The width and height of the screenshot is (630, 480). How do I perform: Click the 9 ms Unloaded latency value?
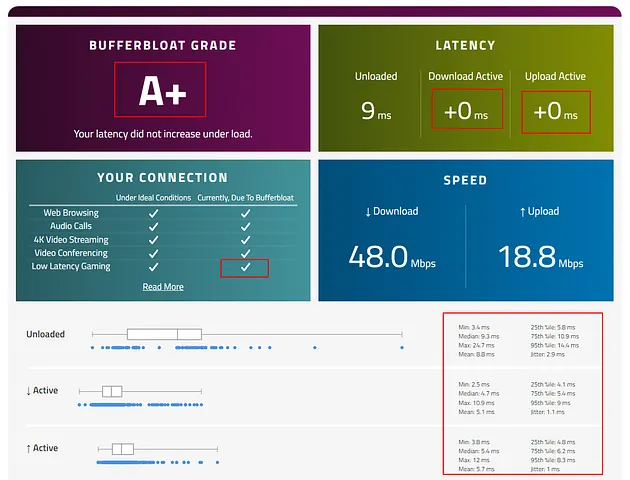[376, 111]
